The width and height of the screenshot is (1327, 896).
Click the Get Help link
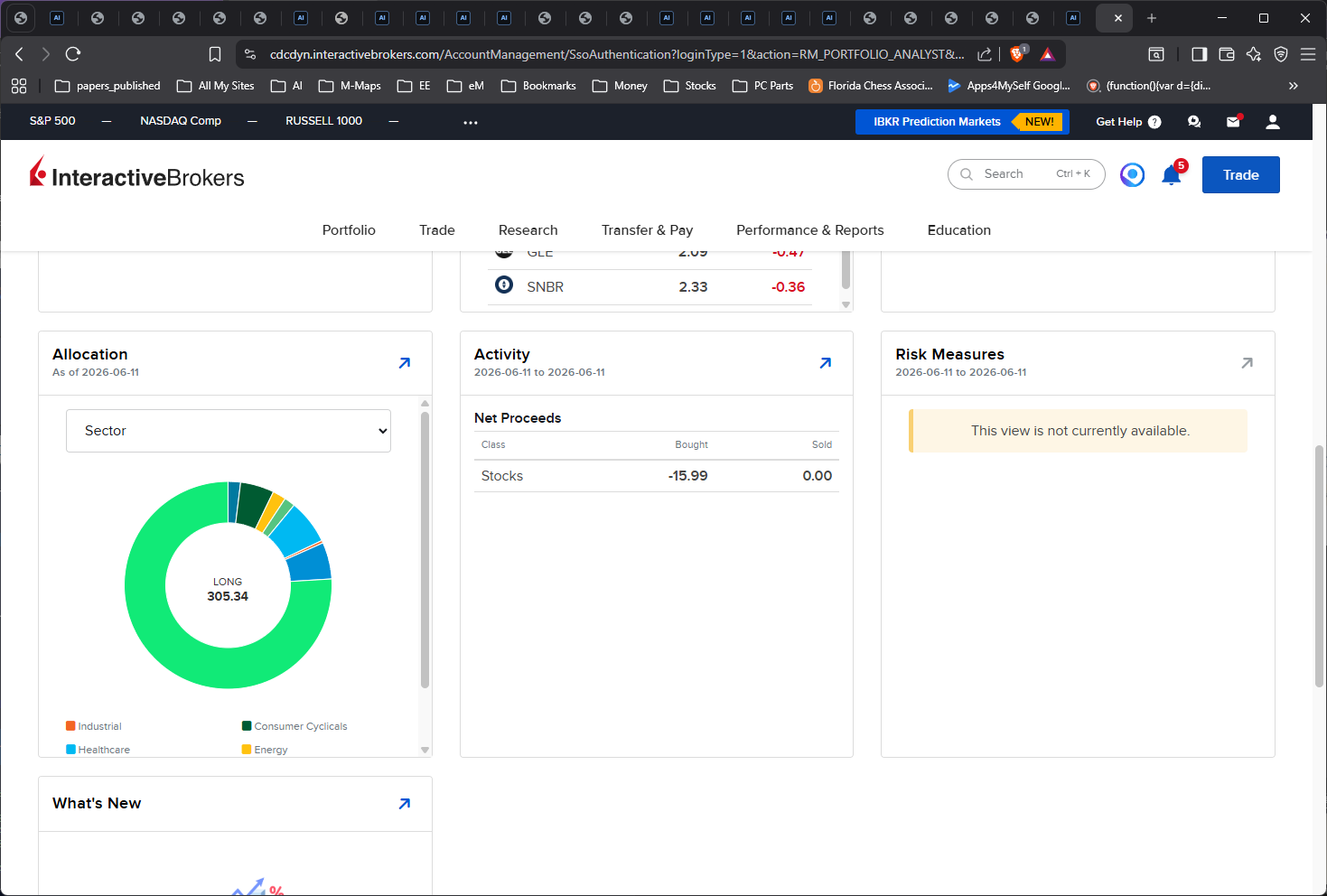click(1128, 122)
